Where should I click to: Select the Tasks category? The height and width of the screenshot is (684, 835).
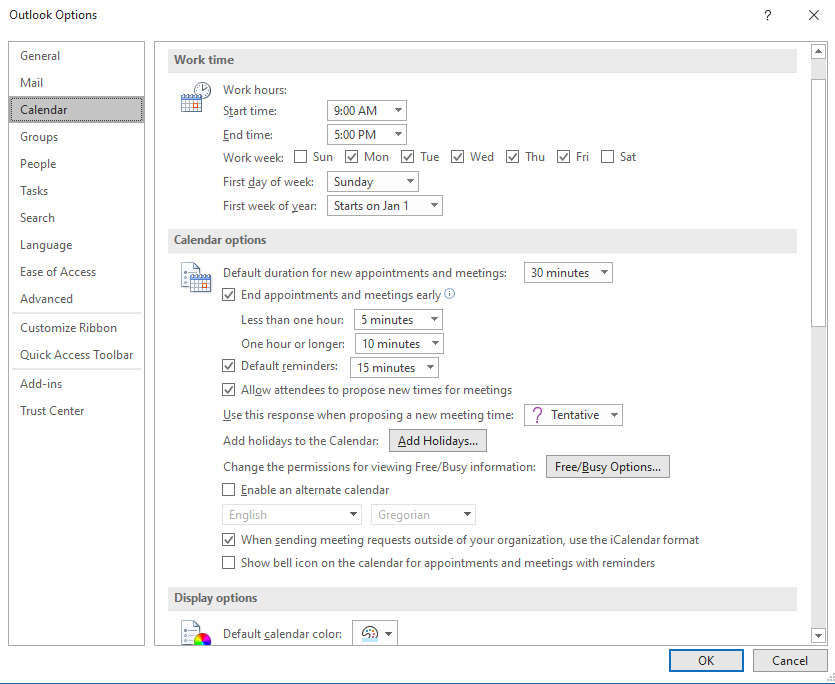76,191
